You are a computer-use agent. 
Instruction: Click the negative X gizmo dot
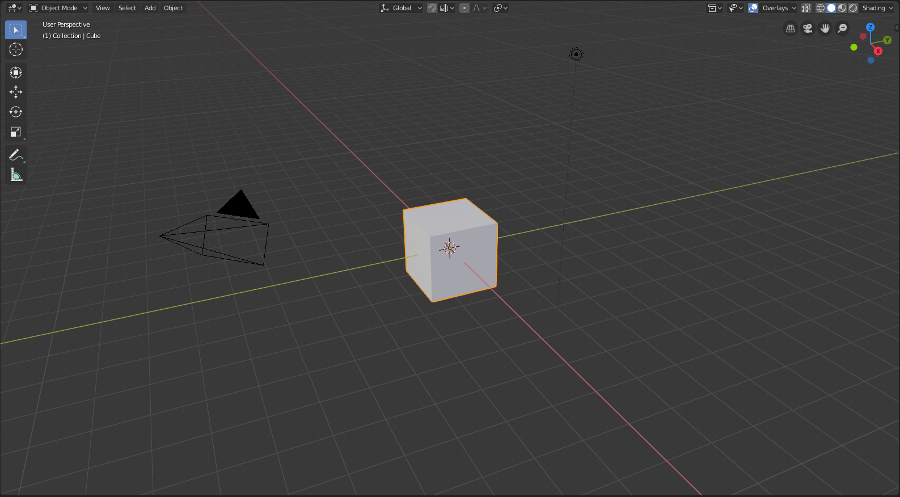tap(863, 36)
